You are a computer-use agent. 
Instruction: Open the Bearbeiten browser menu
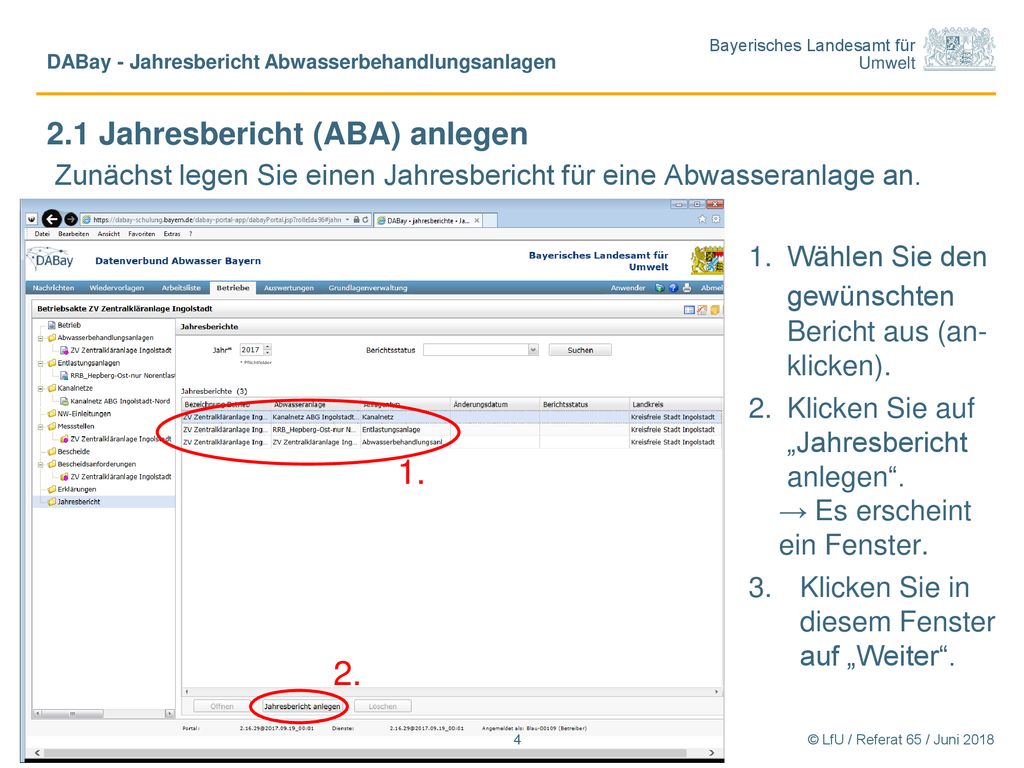click(73, 234)
